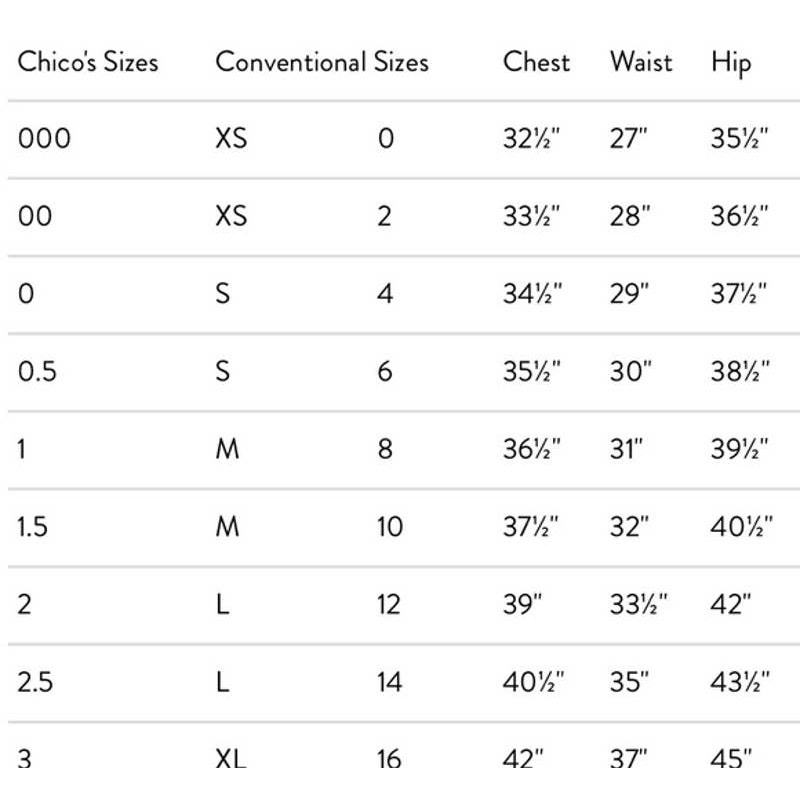Select the Hip column header
The image size is (800, 800).
pyautogui.click(x=731, y=63)
